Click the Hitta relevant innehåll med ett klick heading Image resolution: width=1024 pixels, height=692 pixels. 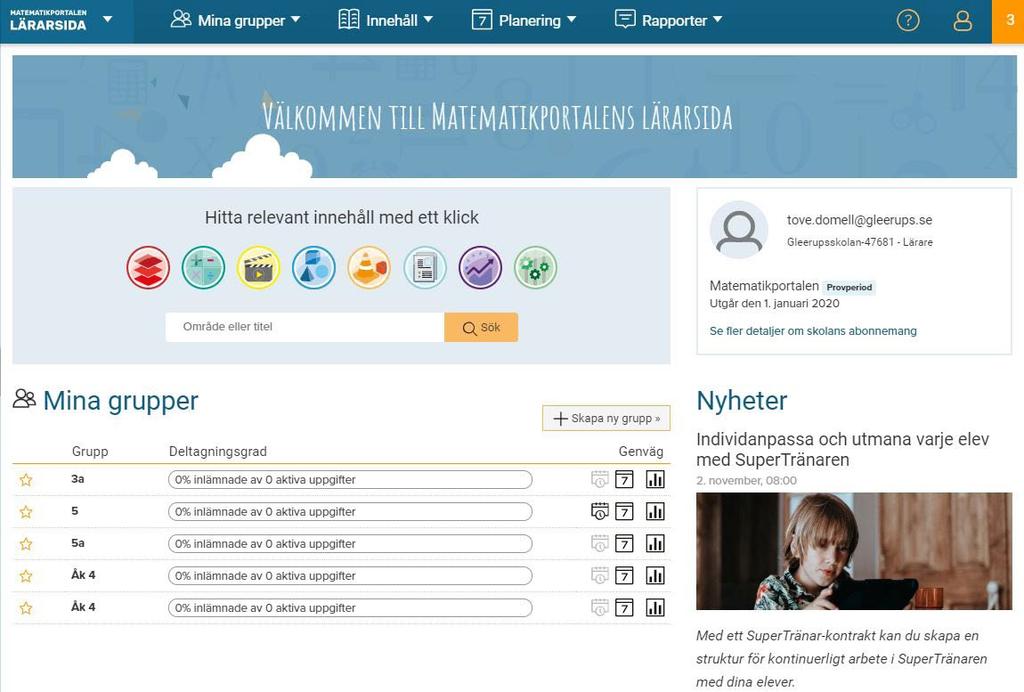(x=342, y=217)
